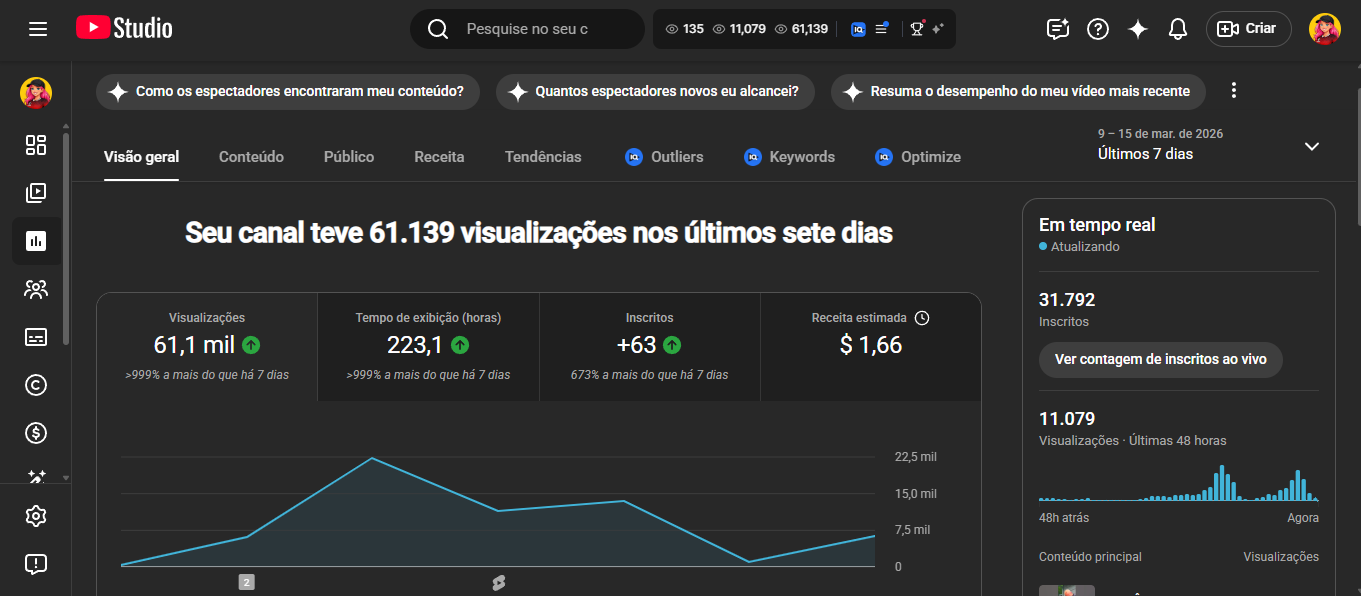The image size is (1361, 596).
Task: Click the realtime 48-hour views bar chart
Action: click(1178, 483)
